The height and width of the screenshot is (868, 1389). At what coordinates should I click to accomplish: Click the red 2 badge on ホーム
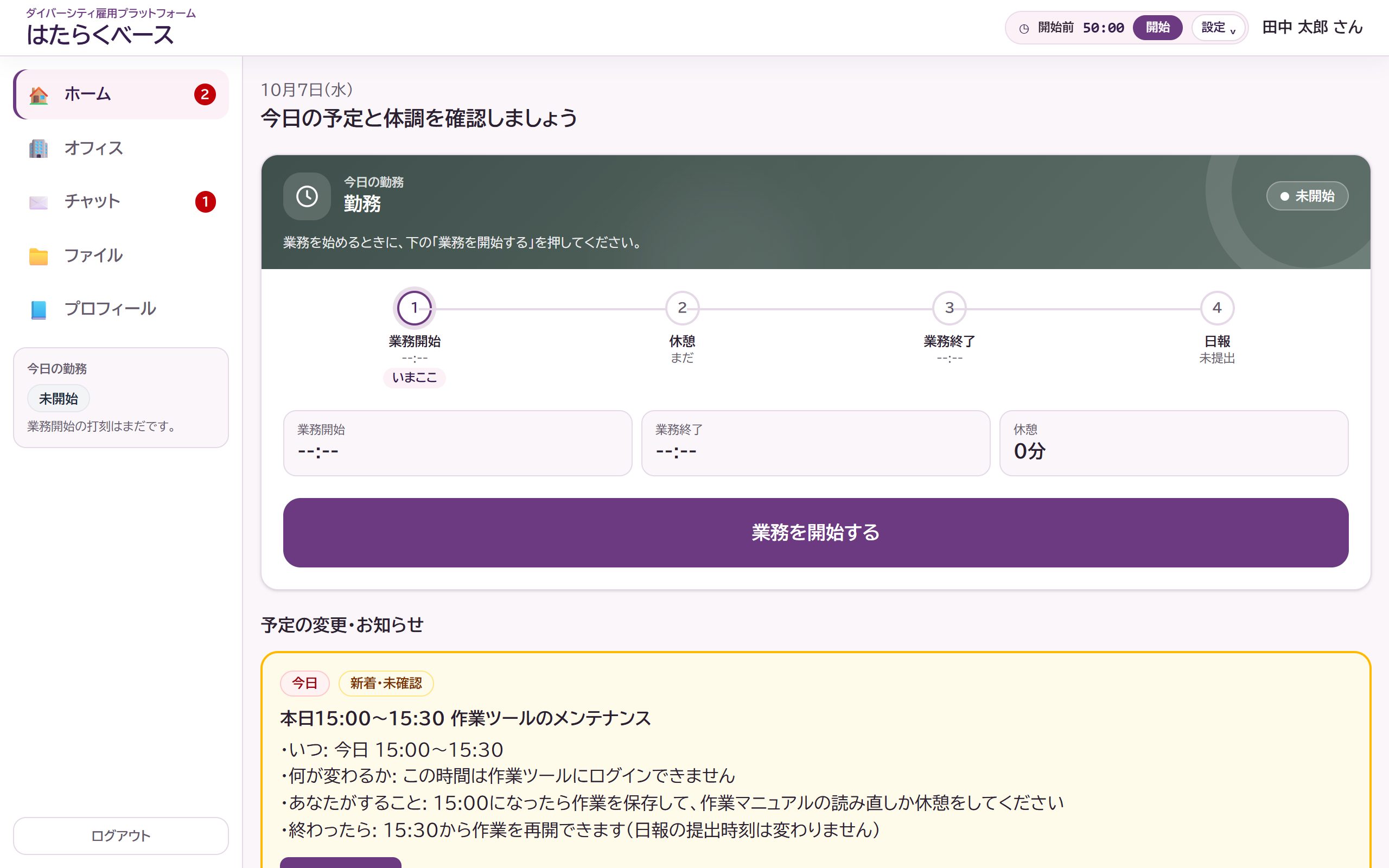click(205, 95)
